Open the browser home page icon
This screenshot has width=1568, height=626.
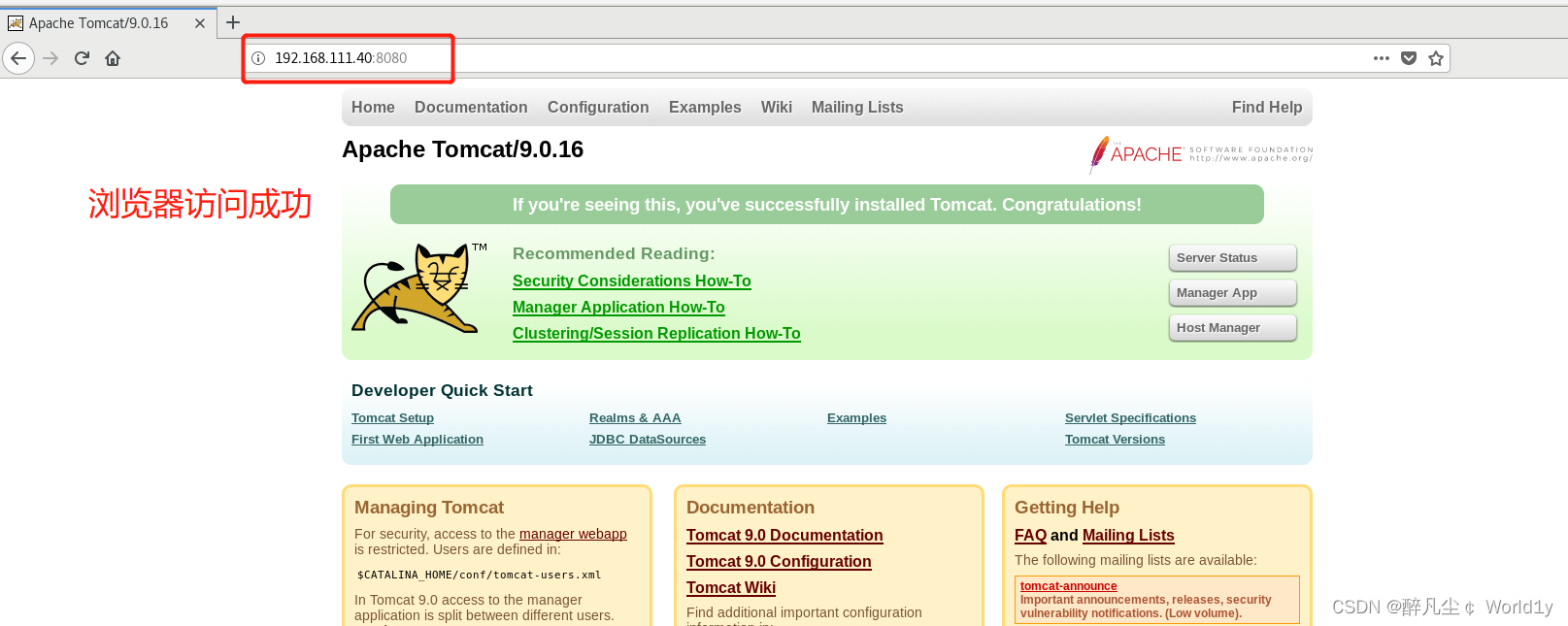coord(113,58)
